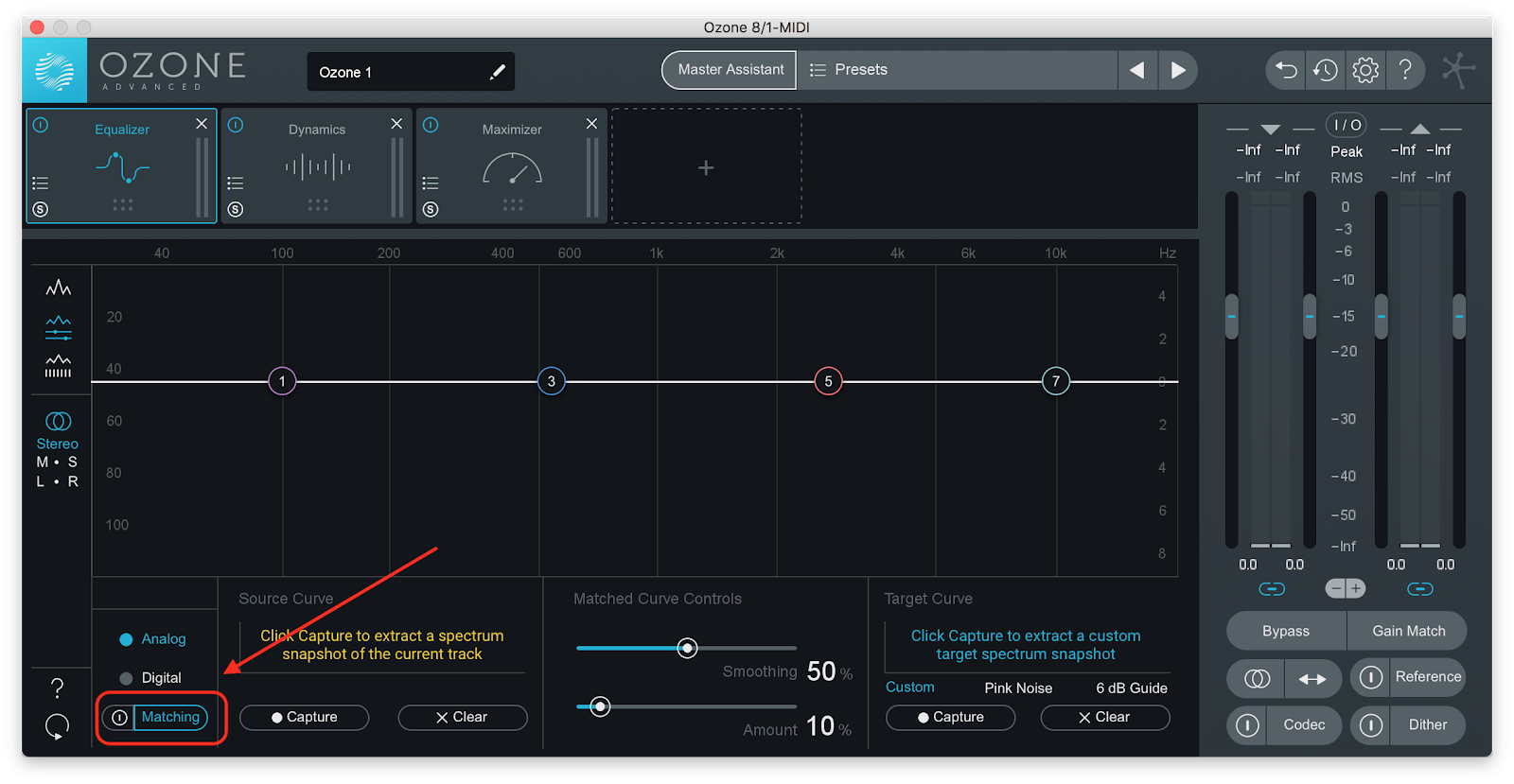Remove the Dynamics module

(x=396, y=124)
